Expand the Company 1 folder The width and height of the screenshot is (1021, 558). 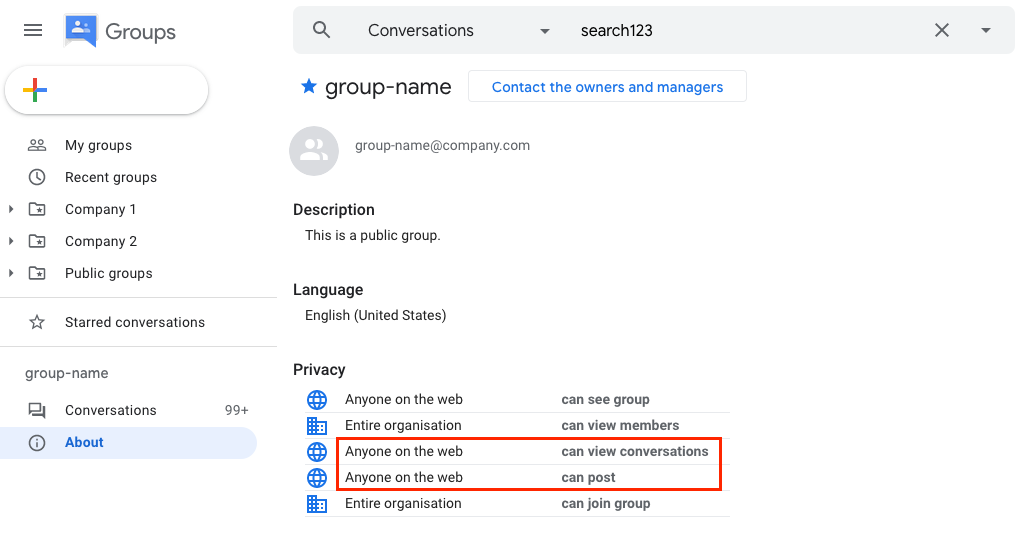[x=11, y=209]
